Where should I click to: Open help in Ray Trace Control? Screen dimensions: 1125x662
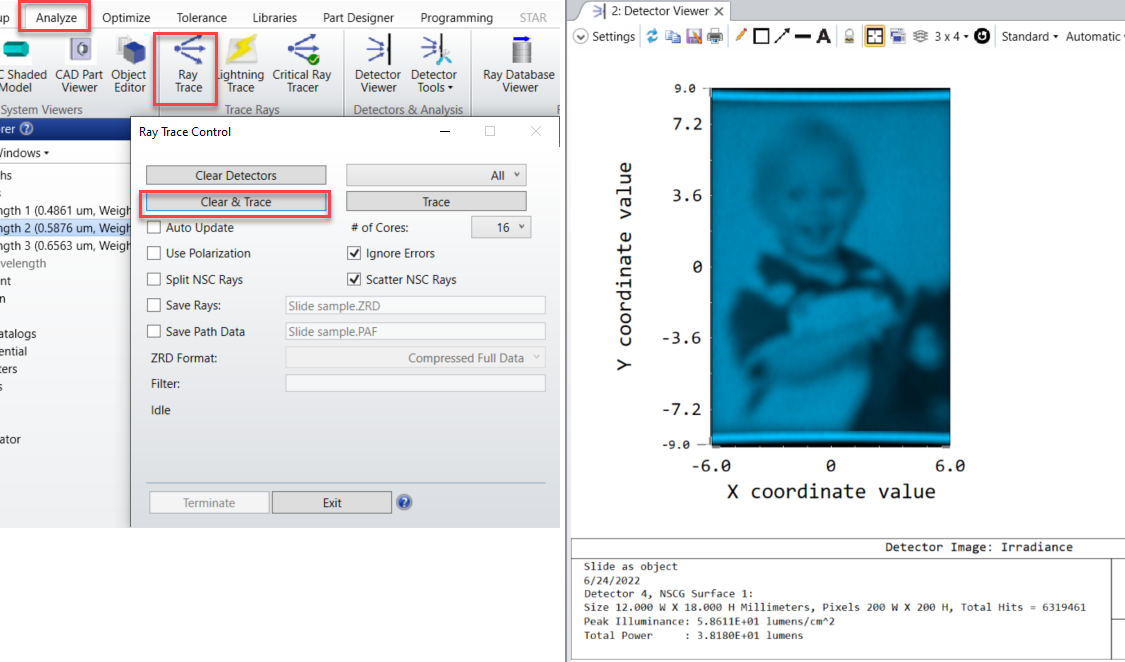point(404,502)
